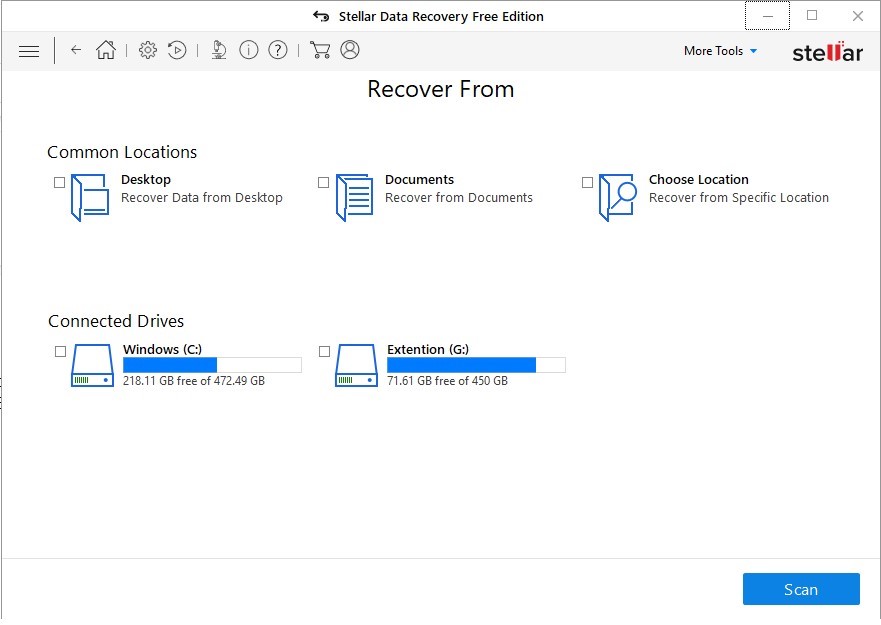The width and height of the screenshot is (881, 625).
Task: Click '218.11 GB free of 472.49 GB'
Action: pos(194,381)
